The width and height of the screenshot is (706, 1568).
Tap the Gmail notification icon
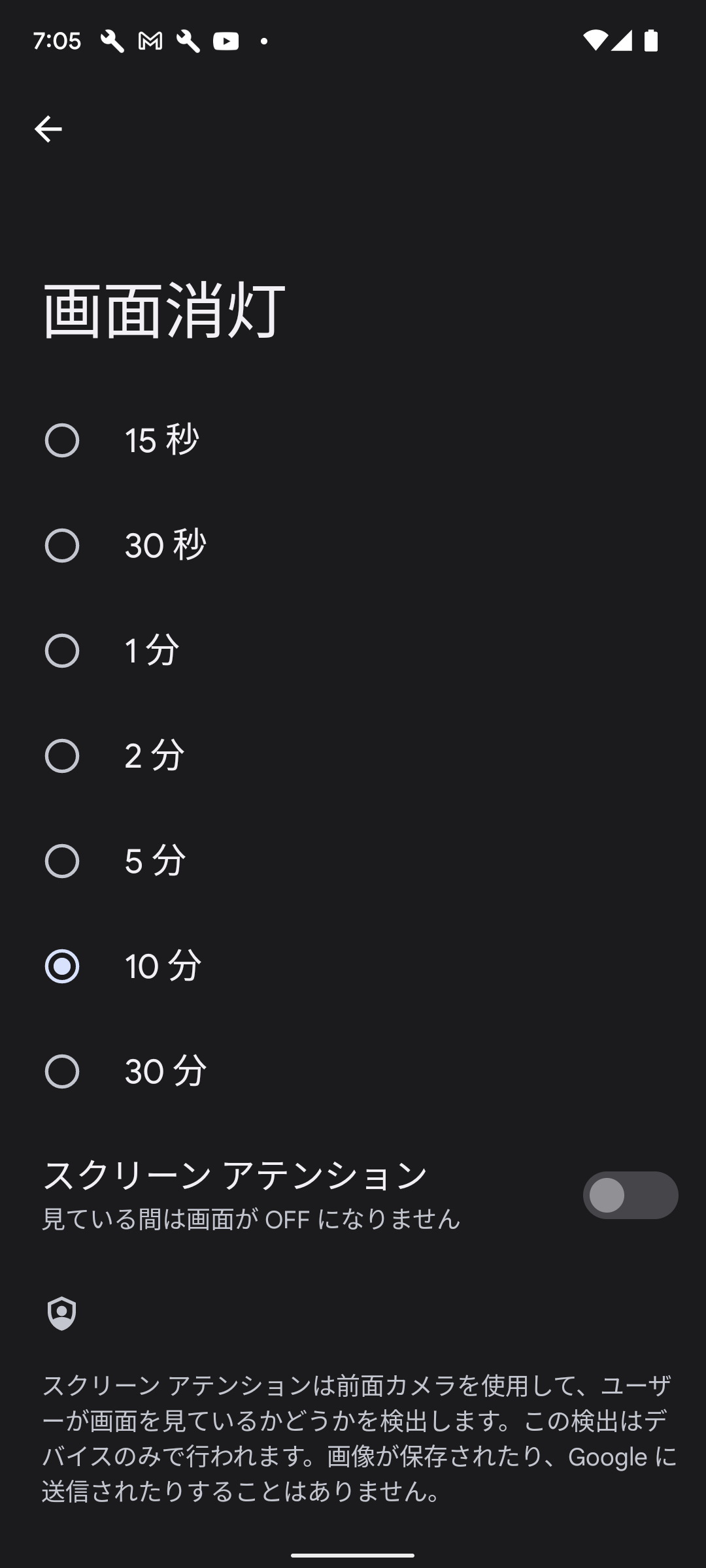[150, 41]
